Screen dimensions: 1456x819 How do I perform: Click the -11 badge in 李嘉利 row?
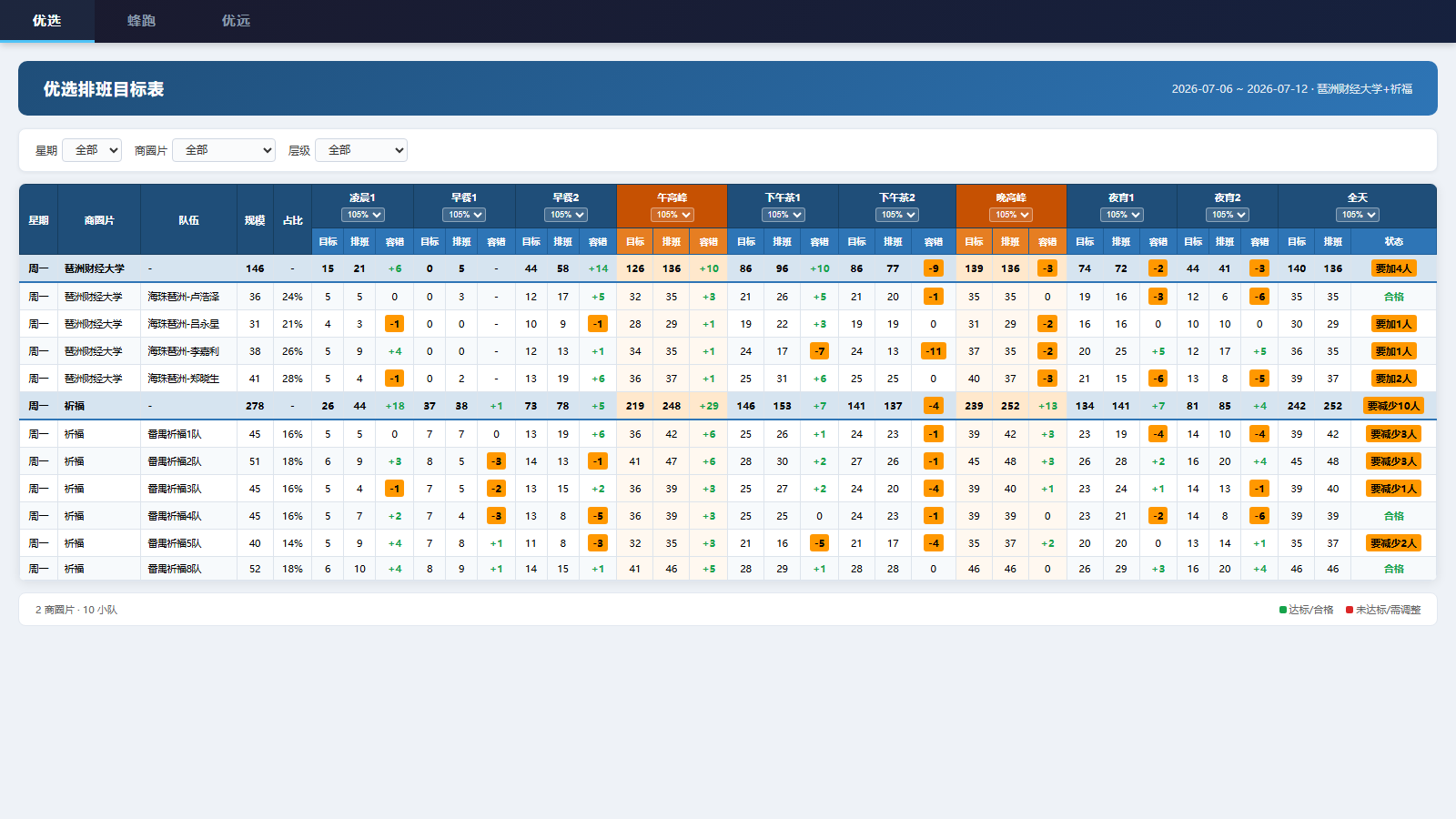click(933, 351)
